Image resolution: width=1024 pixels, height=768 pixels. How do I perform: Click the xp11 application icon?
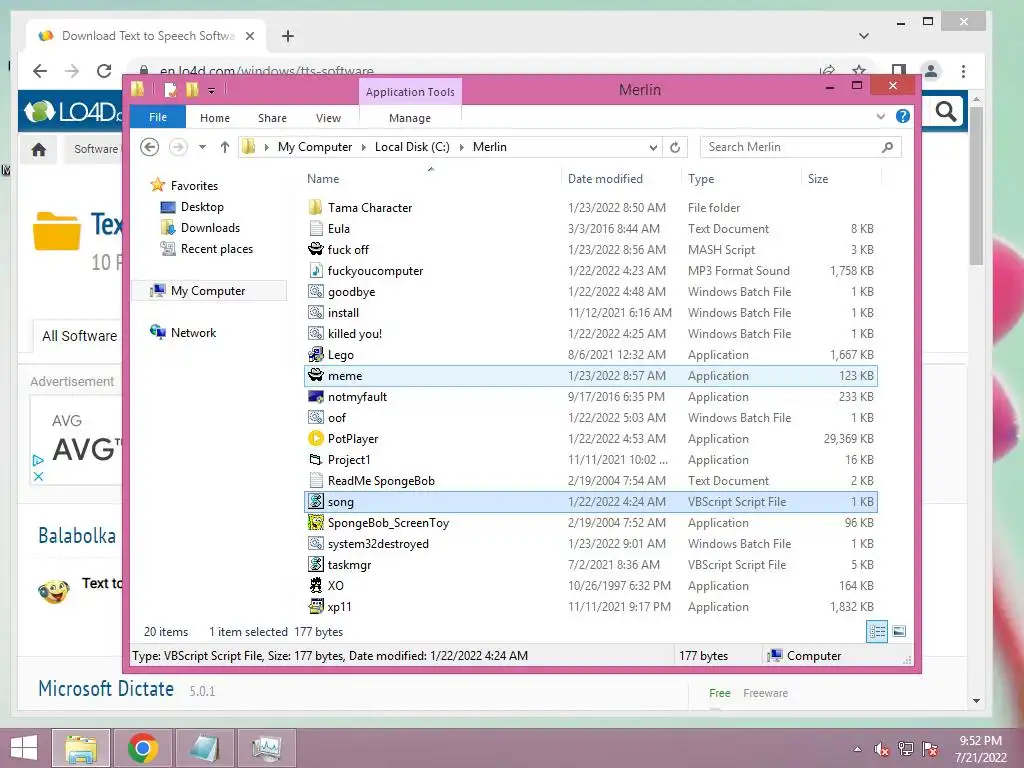315,607
